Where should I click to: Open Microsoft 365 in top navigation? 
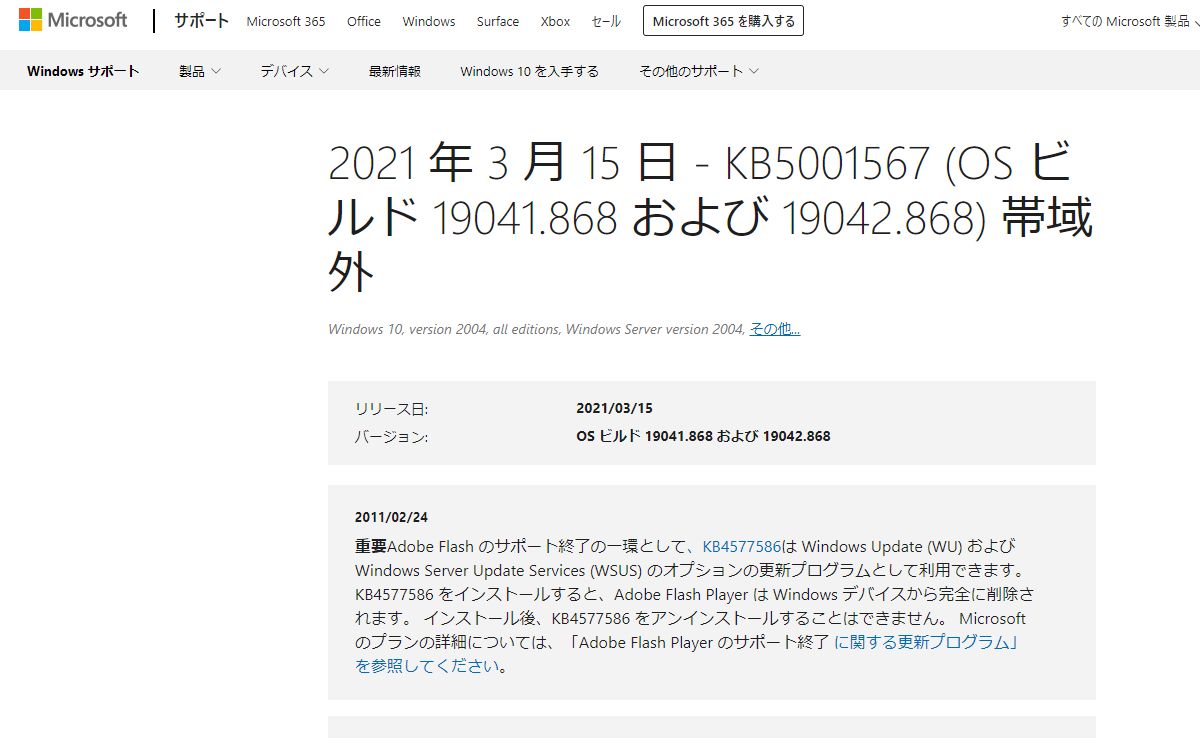point(286,21)
